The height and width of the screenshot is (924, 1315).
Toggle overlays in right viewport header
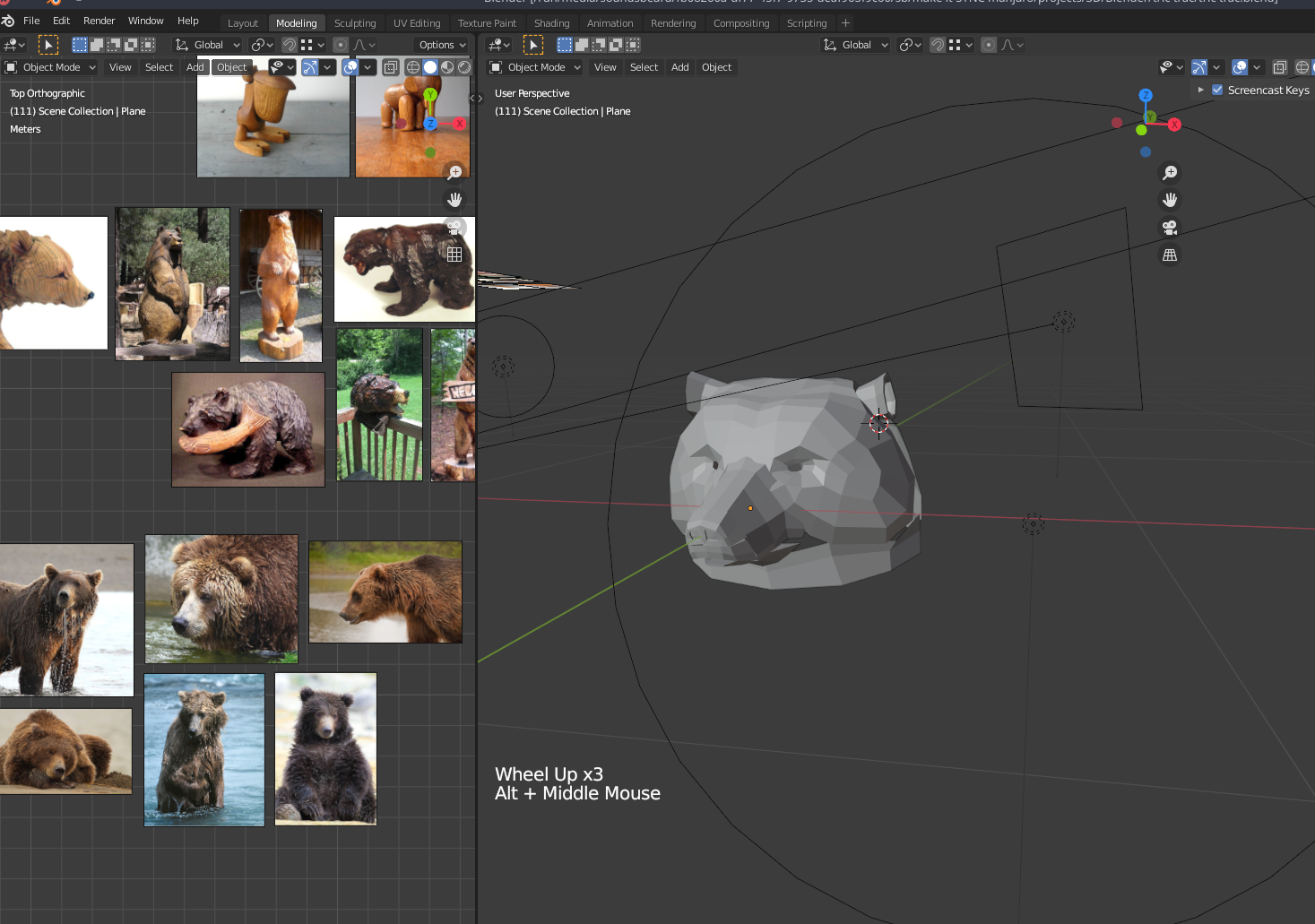tap(1240, 67)
